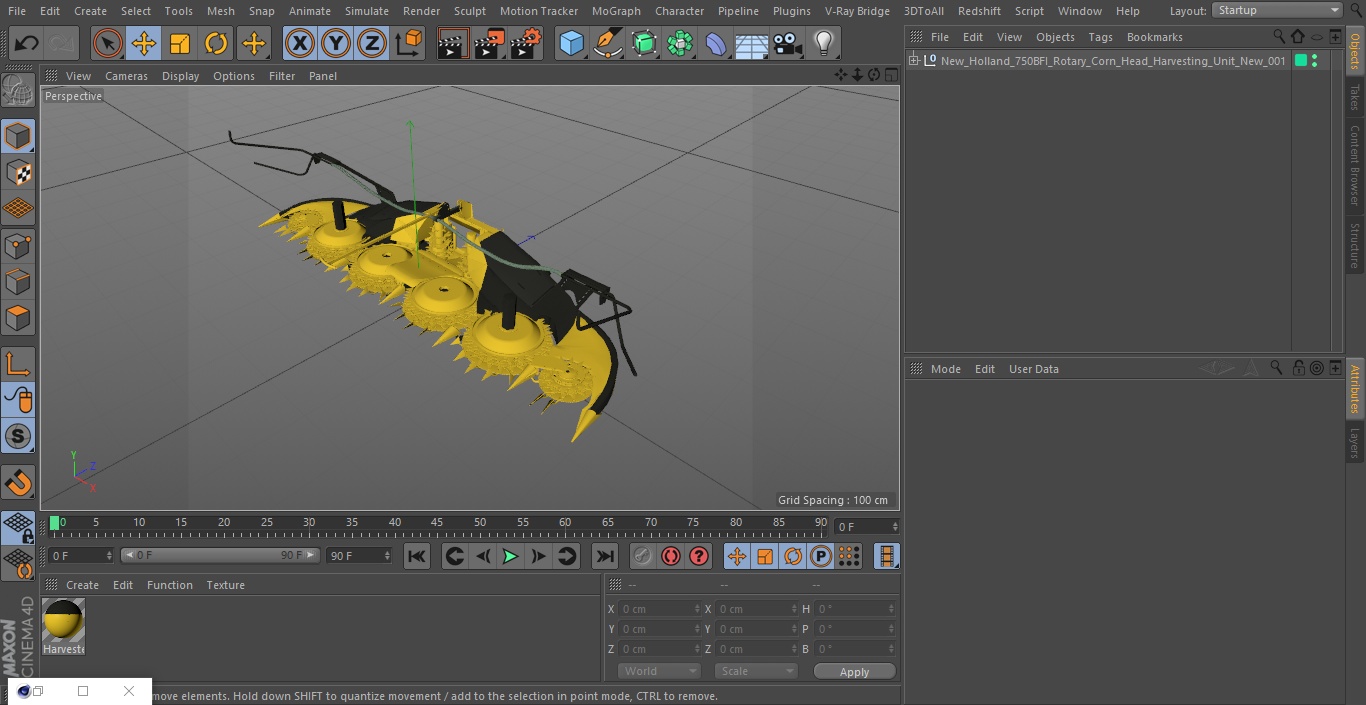Open the attribute manager User Data menu

(x=1034, y=369)
